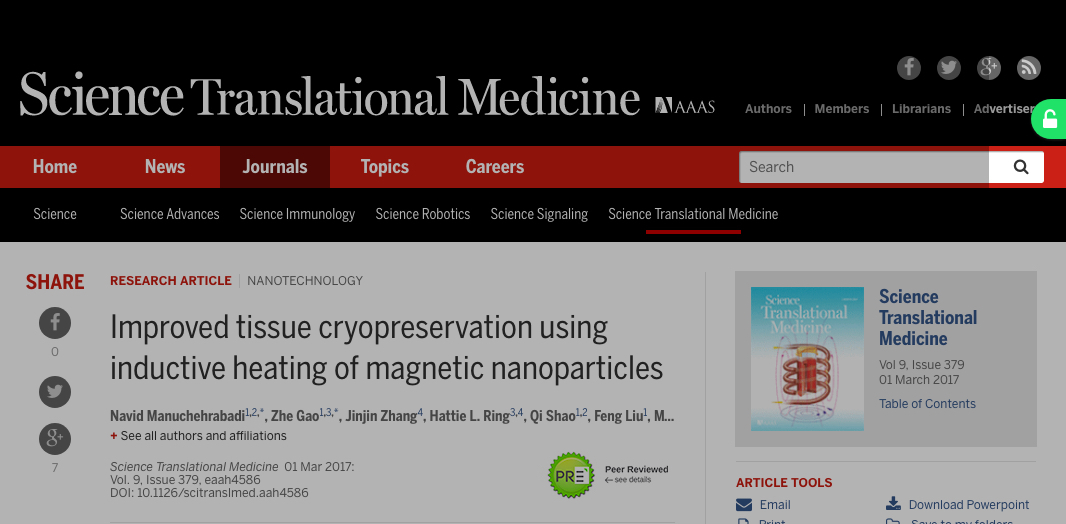Click the Vol 9, Issue 379 sidebar text
This screenshot has height=524, width=1066.
click(x=921, y=365)
